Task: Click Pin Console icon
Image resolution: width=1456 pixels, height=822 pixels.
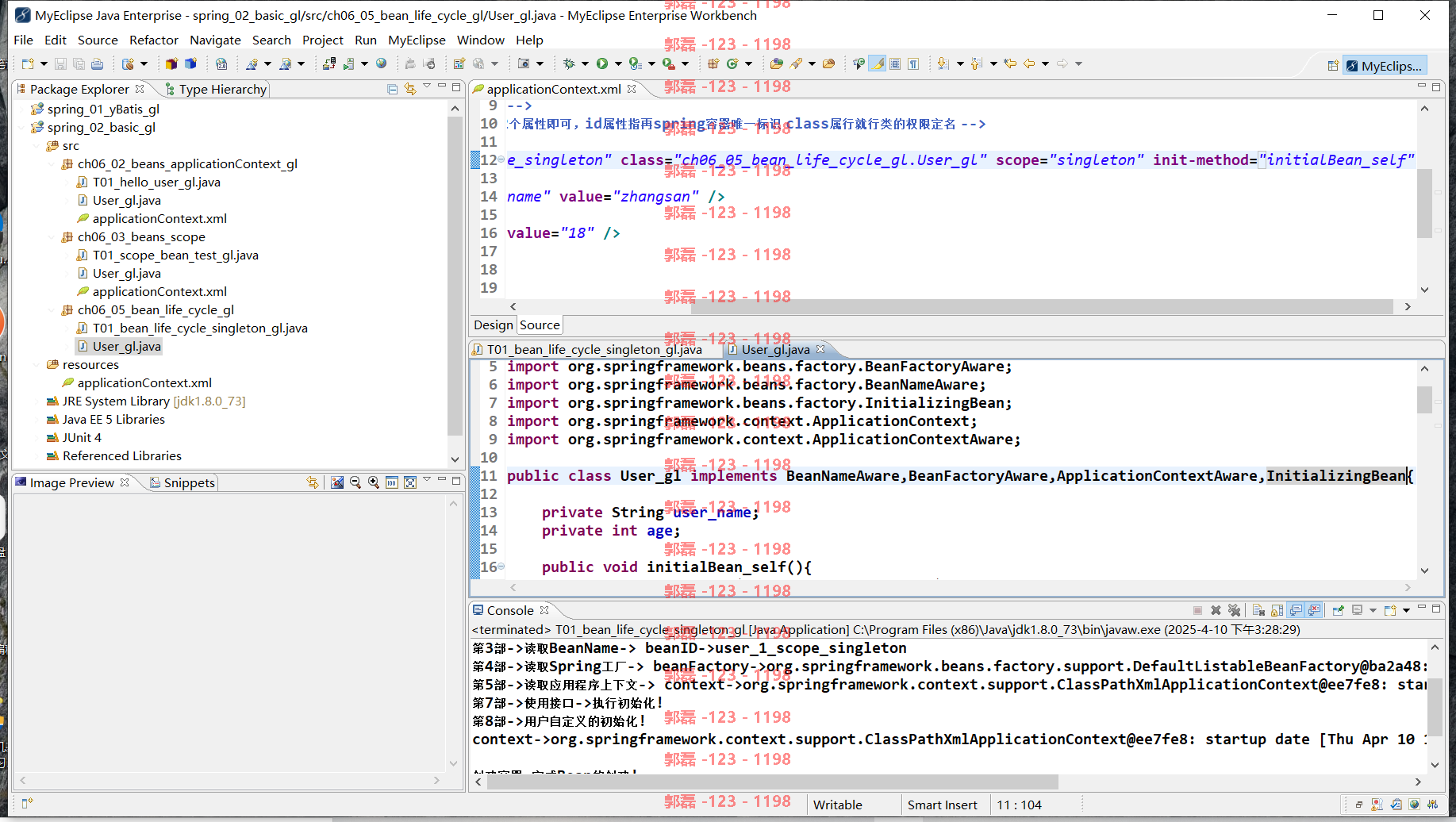Action: (x=1339, y=610)
